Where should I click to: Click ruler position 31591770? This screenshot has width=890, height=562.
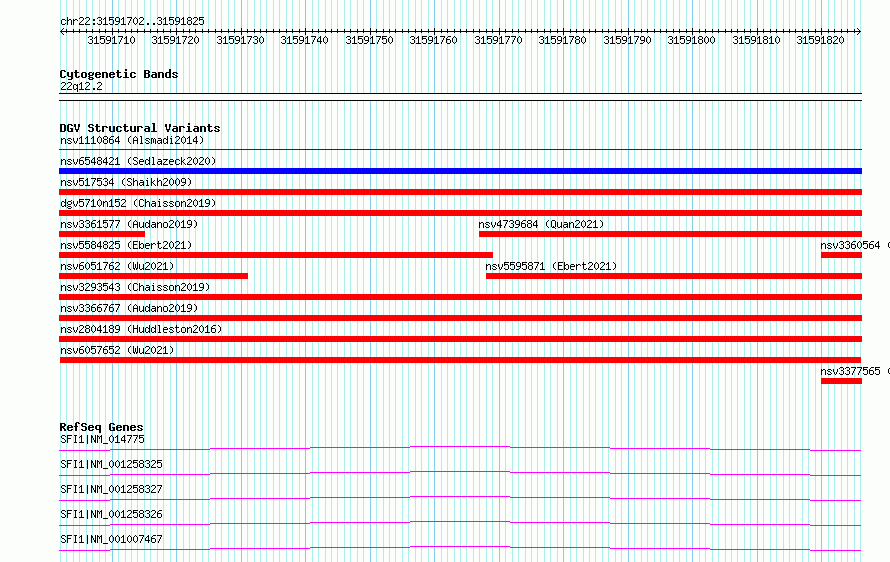tap(498, 40)
